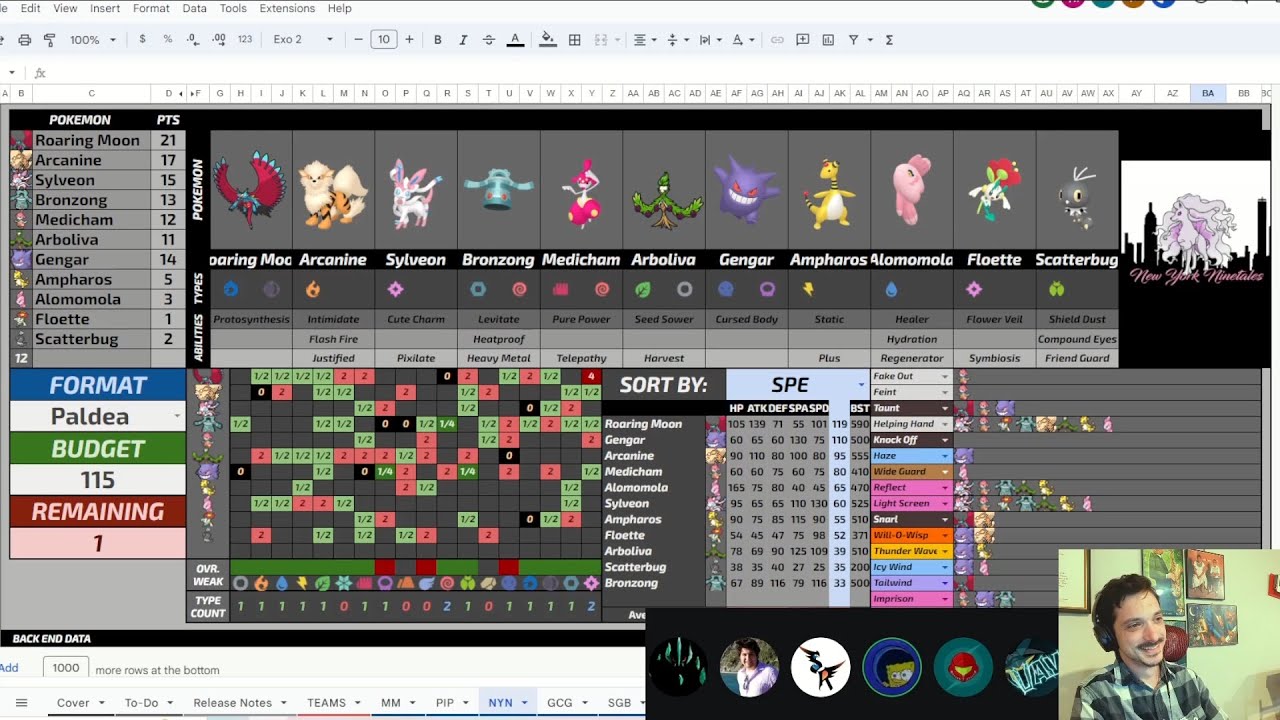Click the Functions sigma icon

coord(889,40)
